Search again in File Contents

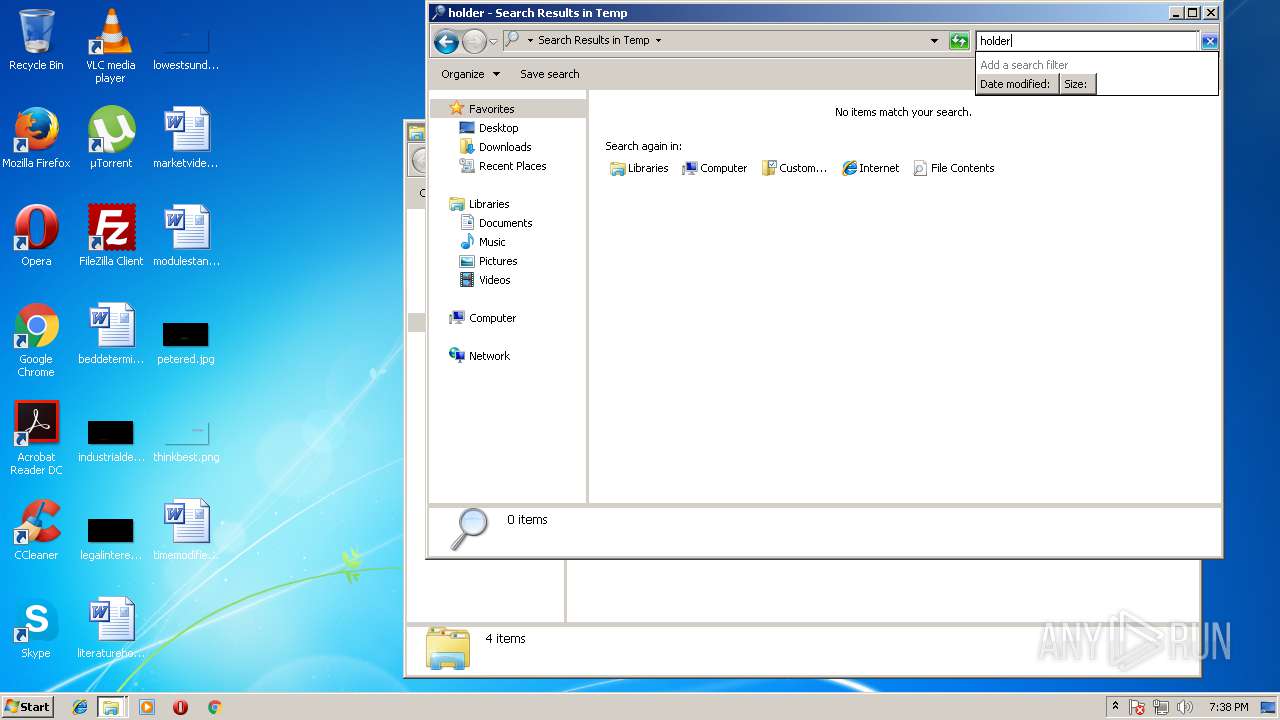coord(953,168)
